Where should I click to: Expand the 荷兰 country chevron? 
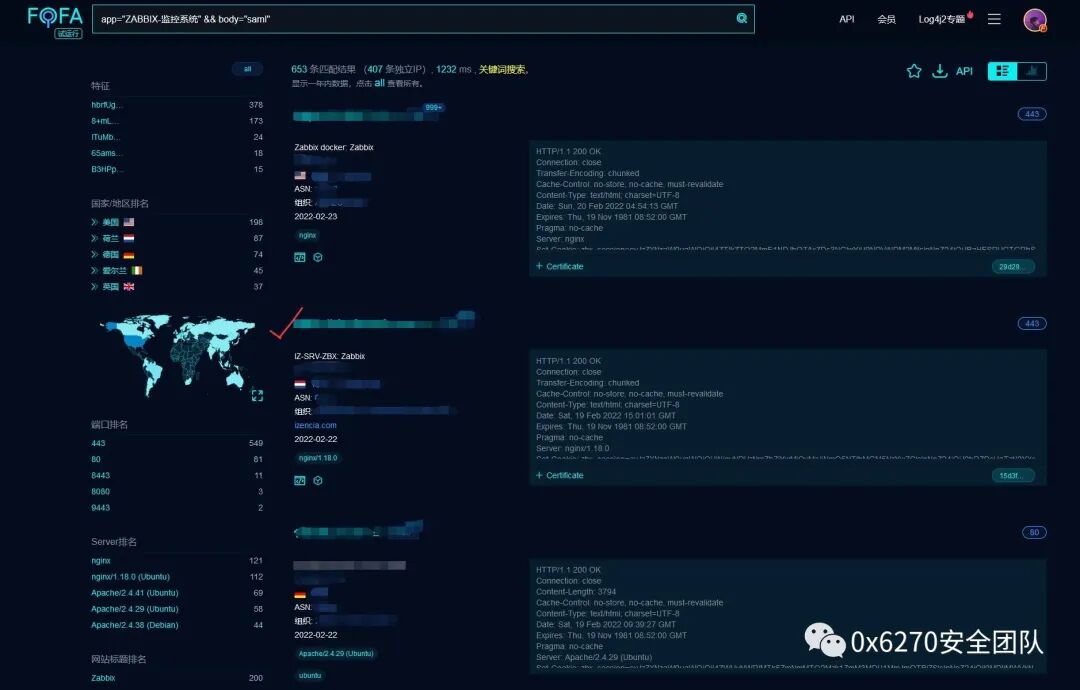pos(94,238)
